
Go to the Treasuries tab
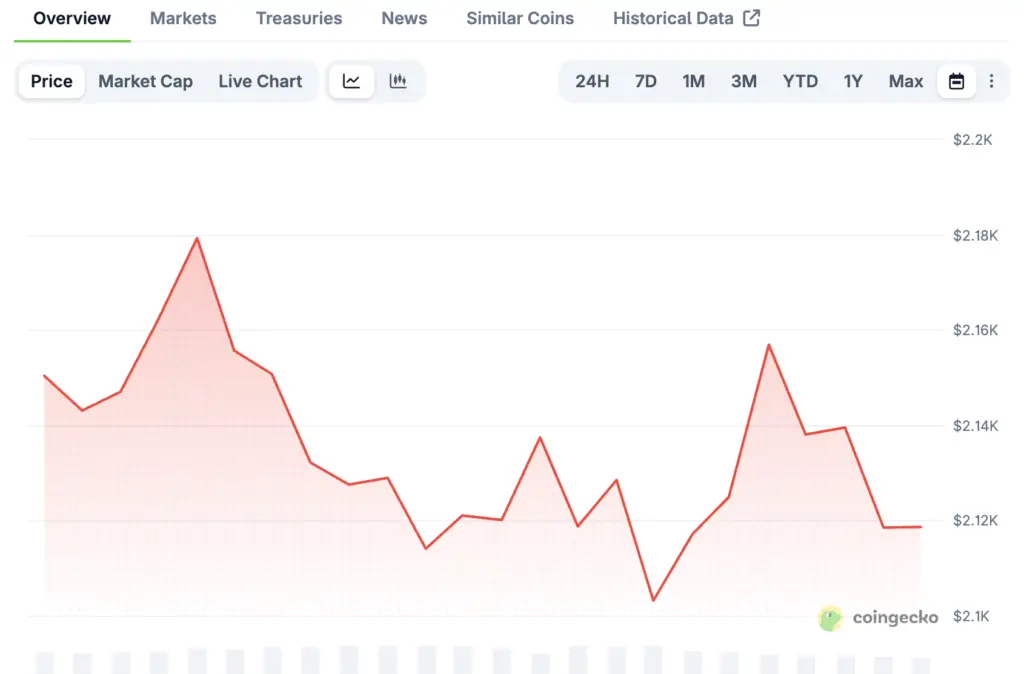point(299,18)
